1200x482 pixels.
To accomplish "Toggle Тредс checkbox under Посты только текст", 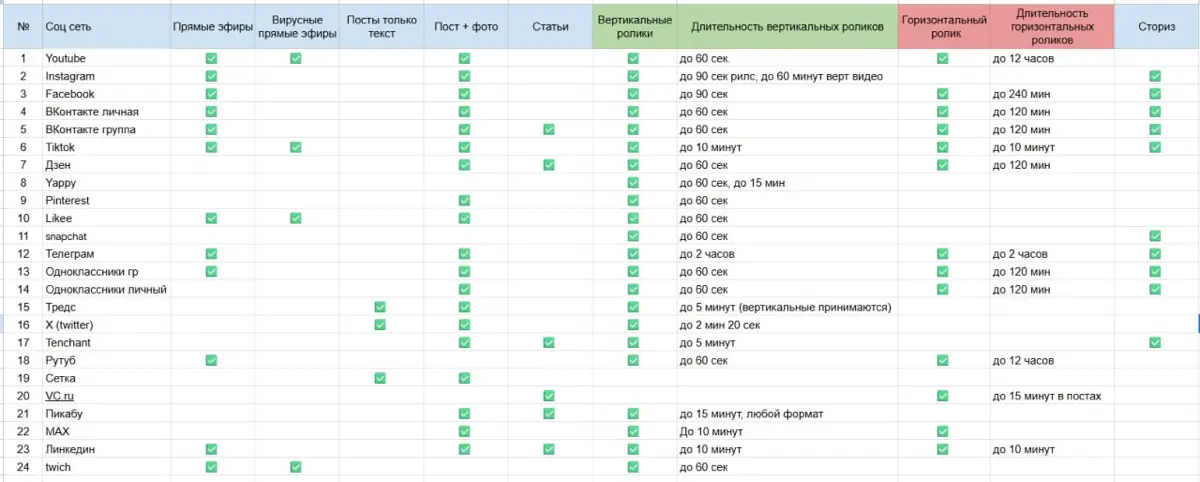I will tap(380, 307).
